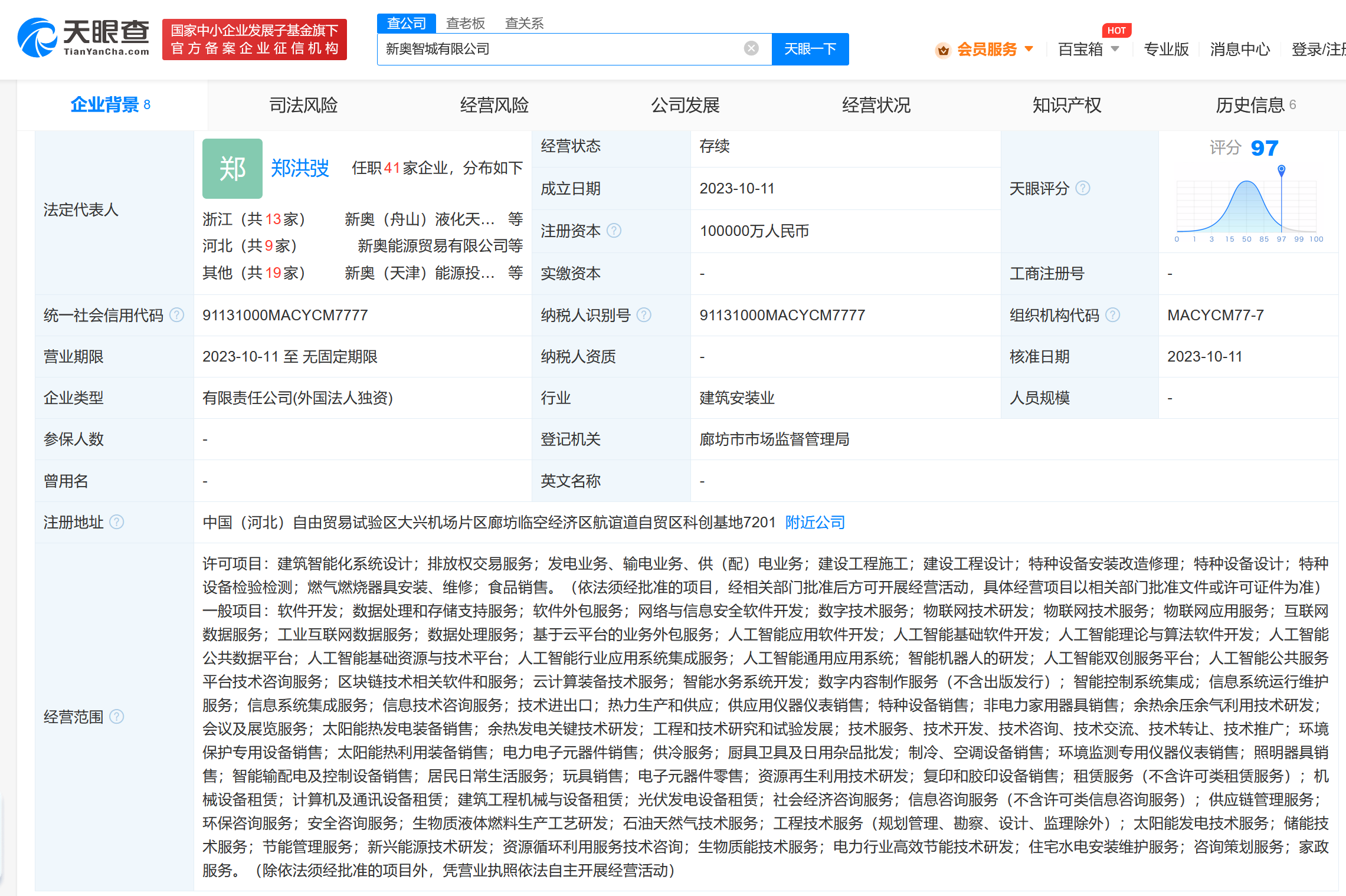Switch to the 查老板 search tab
This screenshot has width=1346, height=896.
466,23
